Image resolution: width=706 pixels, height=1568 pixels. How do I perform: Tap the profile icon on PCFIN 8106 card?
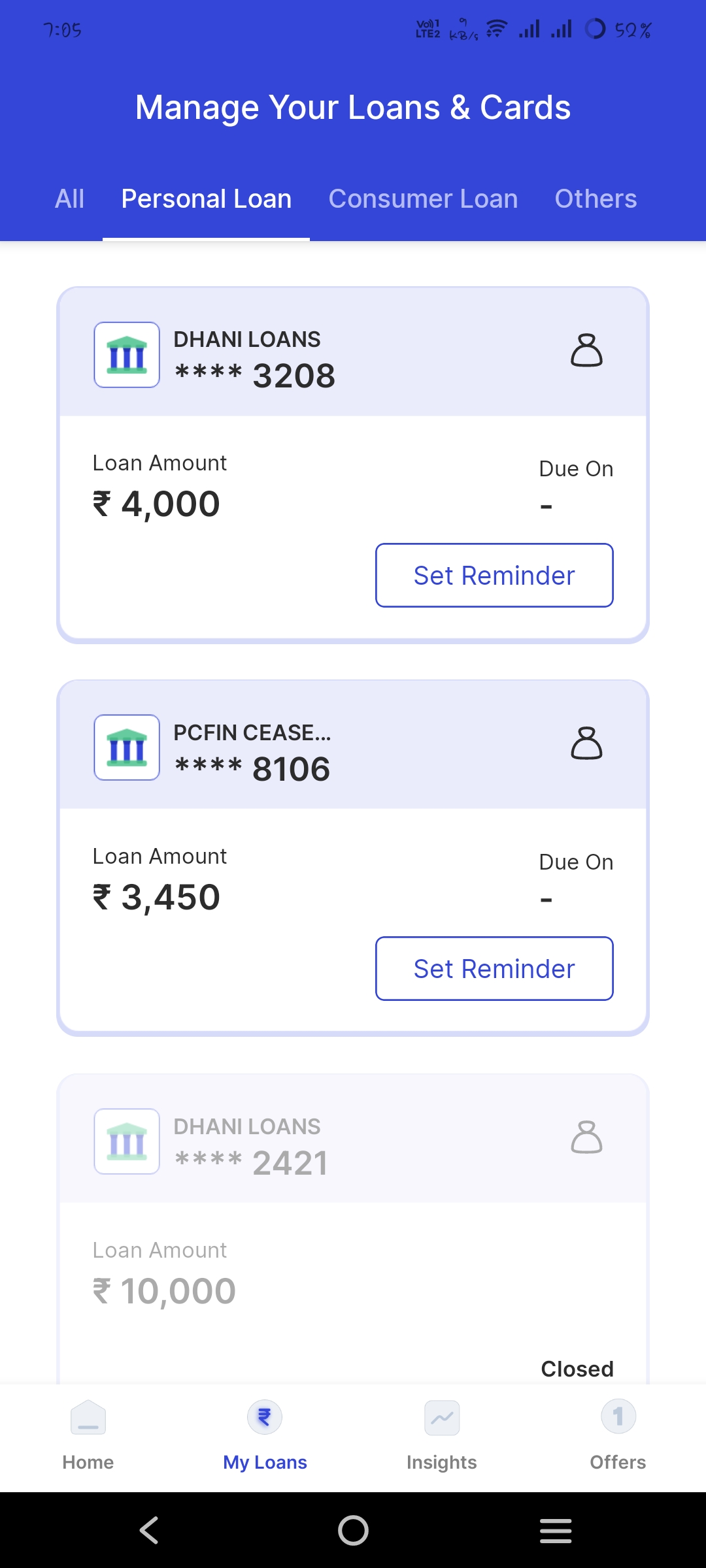pos(586,743)
